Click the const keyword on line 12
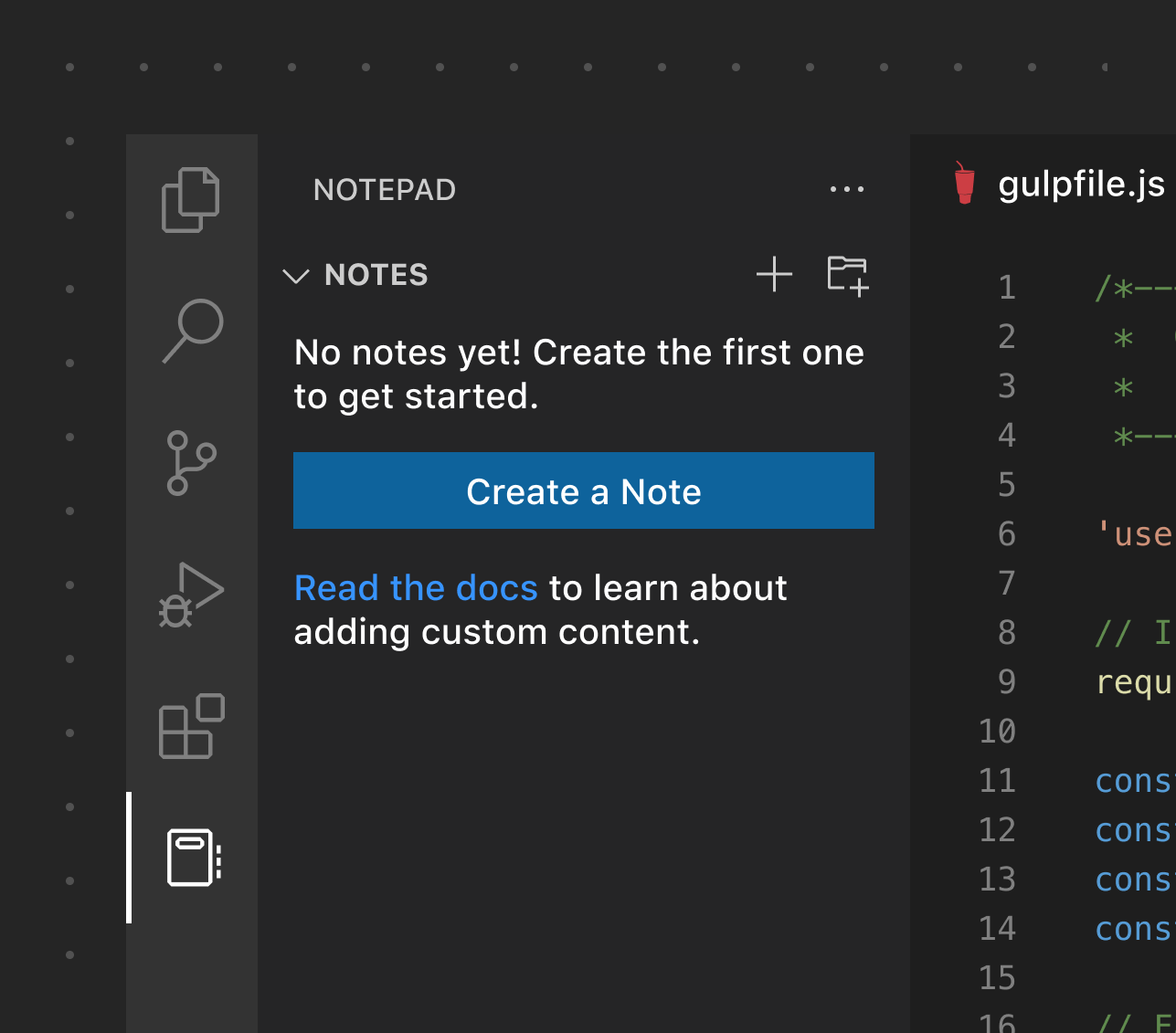Screen dimensions: 1176x1033 point(1134,830)
